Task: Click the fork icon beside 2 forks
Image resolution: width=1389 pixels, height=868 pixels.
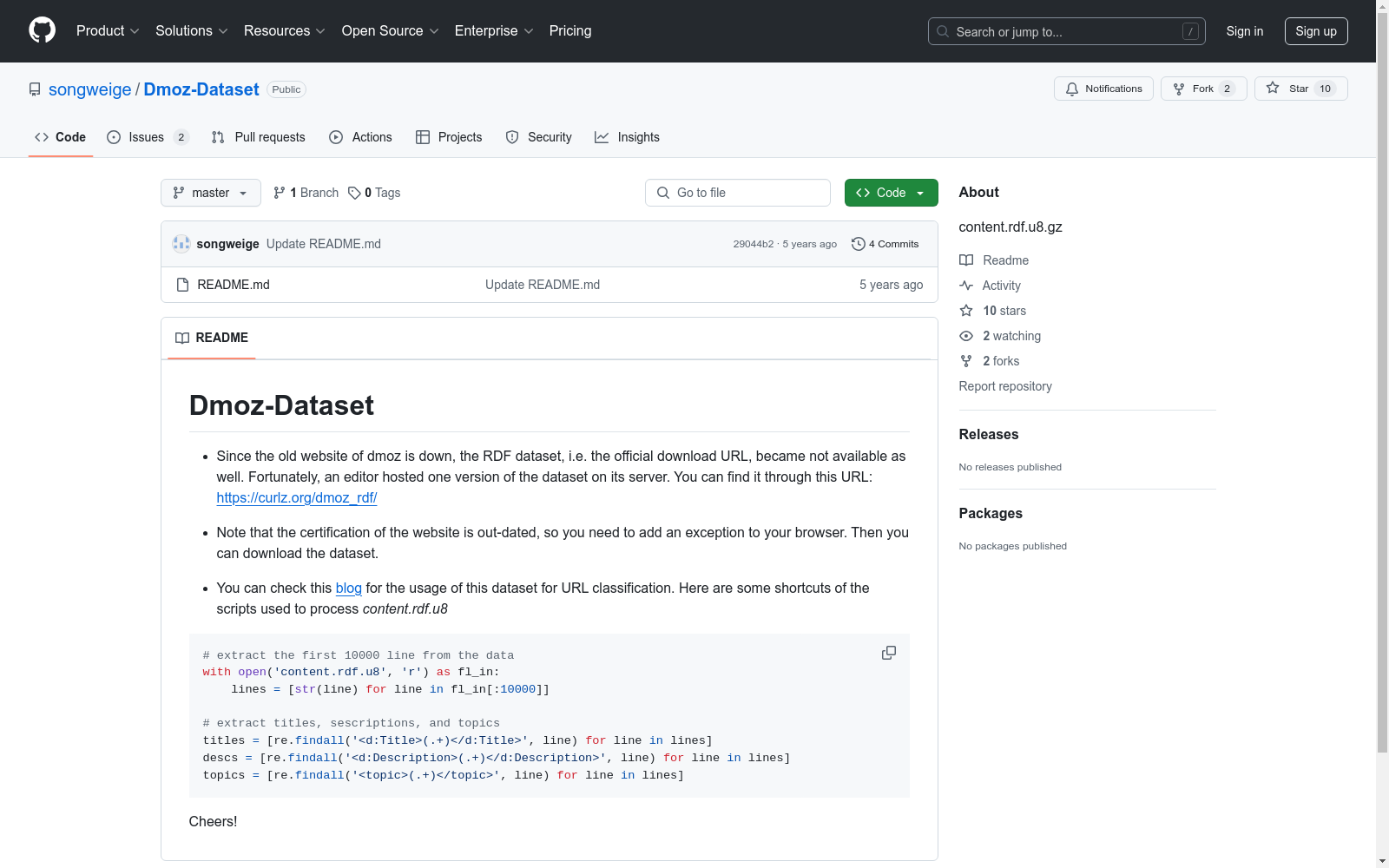Action: pyautogui.click(x=966, y=361)
